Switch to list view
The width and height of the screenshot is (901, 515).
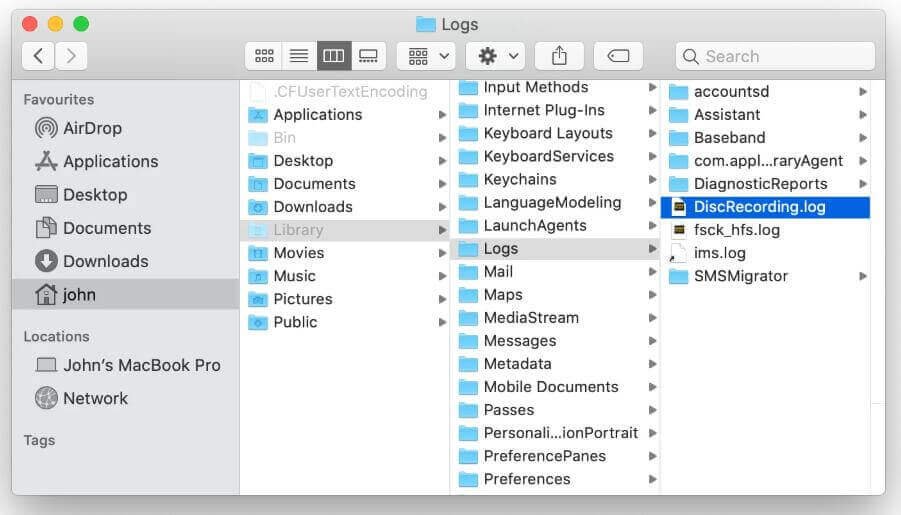coord(299,56)
